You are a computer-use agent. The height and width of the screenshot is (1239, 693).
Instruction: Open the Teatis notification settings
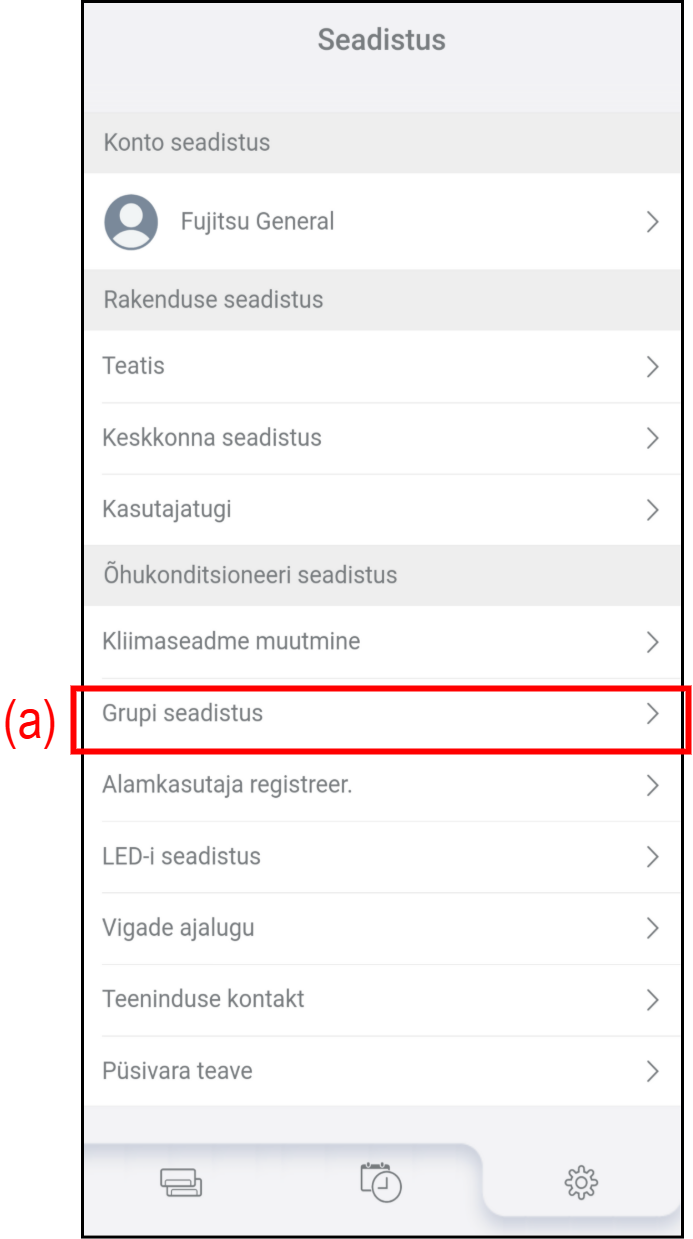pyautogui.click(x=134, y=366)
